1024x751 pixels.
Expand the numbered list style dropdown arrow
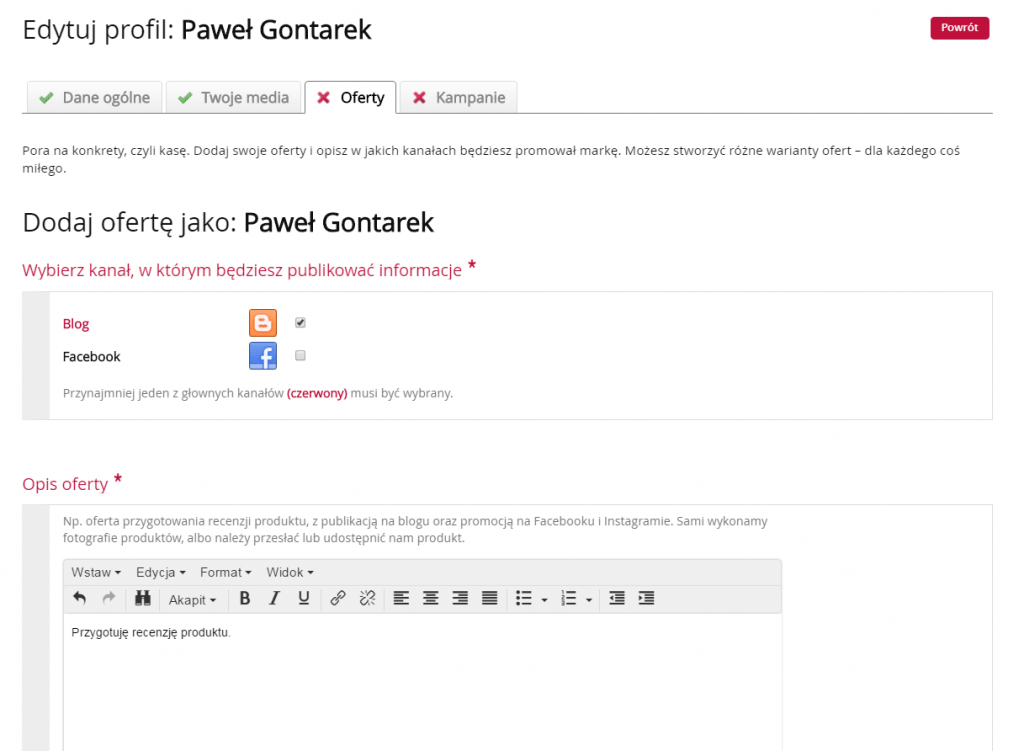tap(589, 599)
